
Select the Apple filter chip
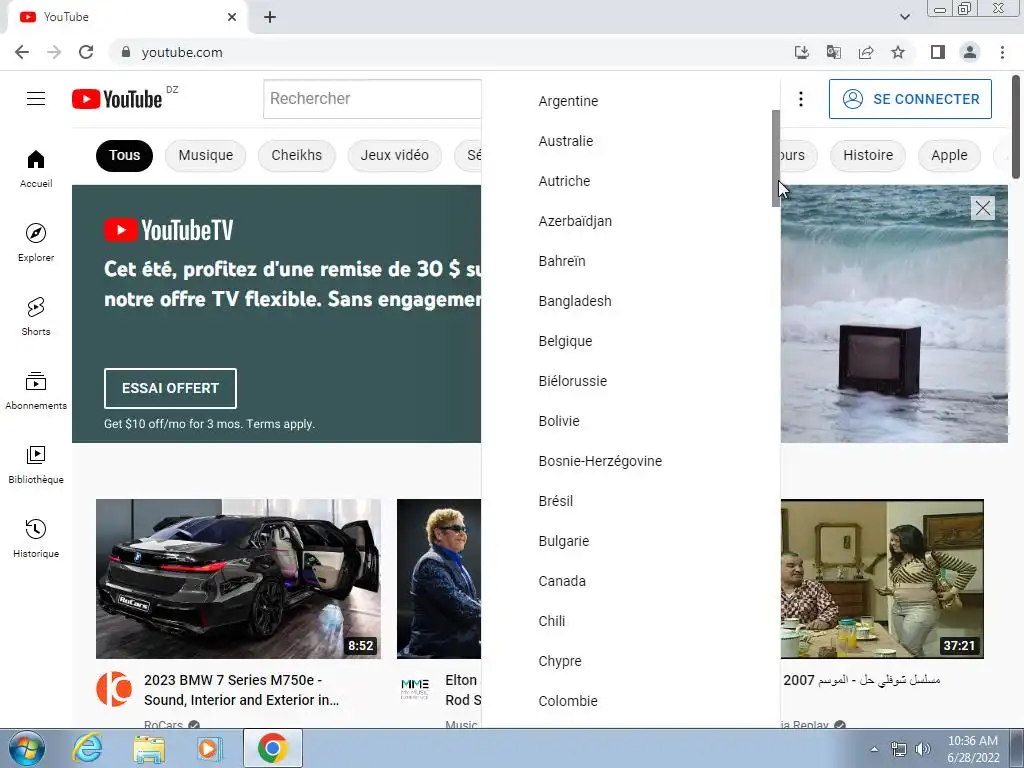tap(949, 155)
